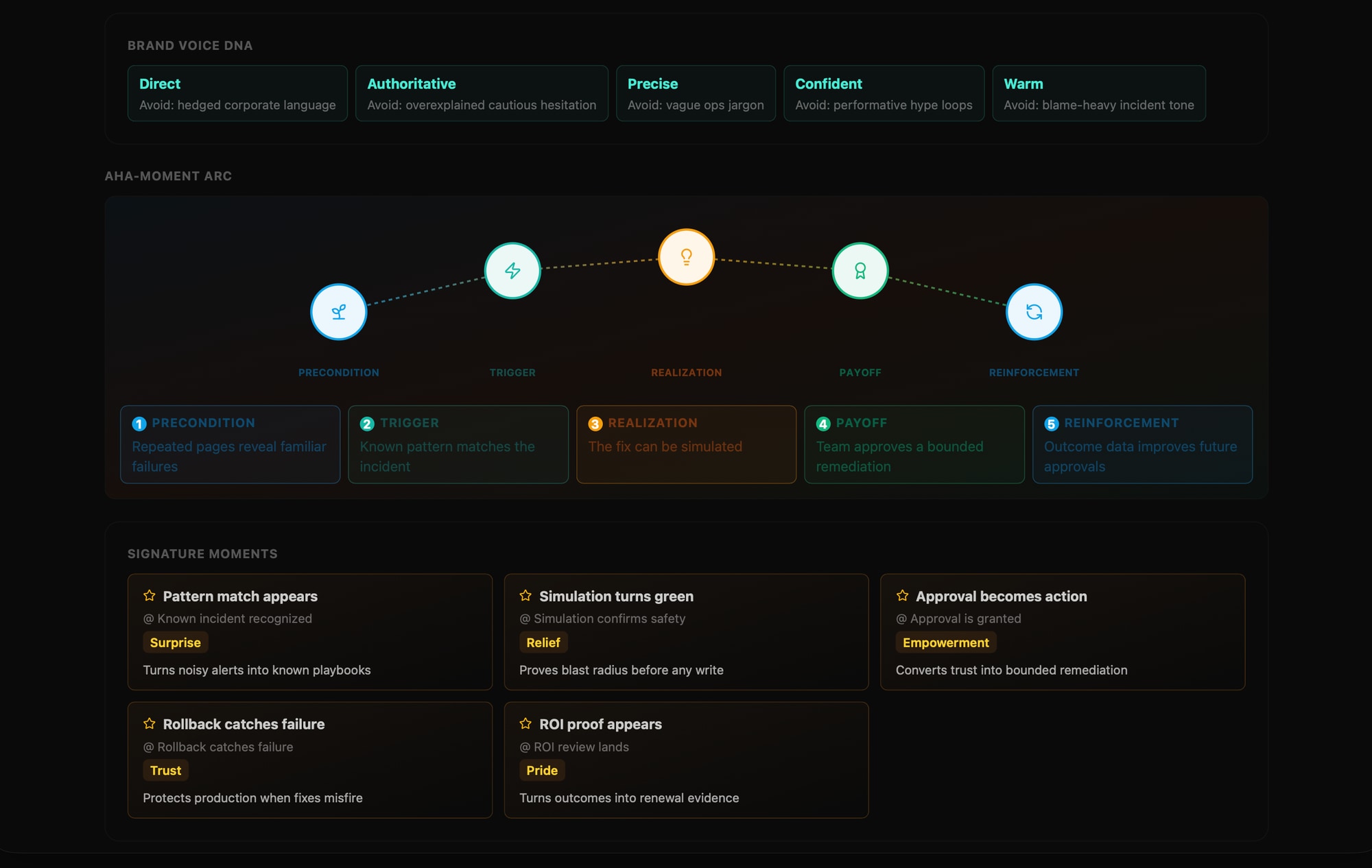Click the Realization lightbulb node
This screenshot has height=868, width=1372.
click(686, 257)
